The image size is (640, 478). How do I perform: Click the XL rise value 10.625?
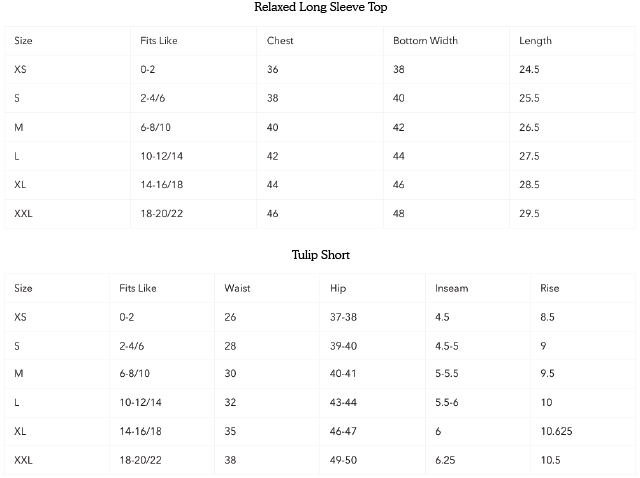click(x=554, y=431)
